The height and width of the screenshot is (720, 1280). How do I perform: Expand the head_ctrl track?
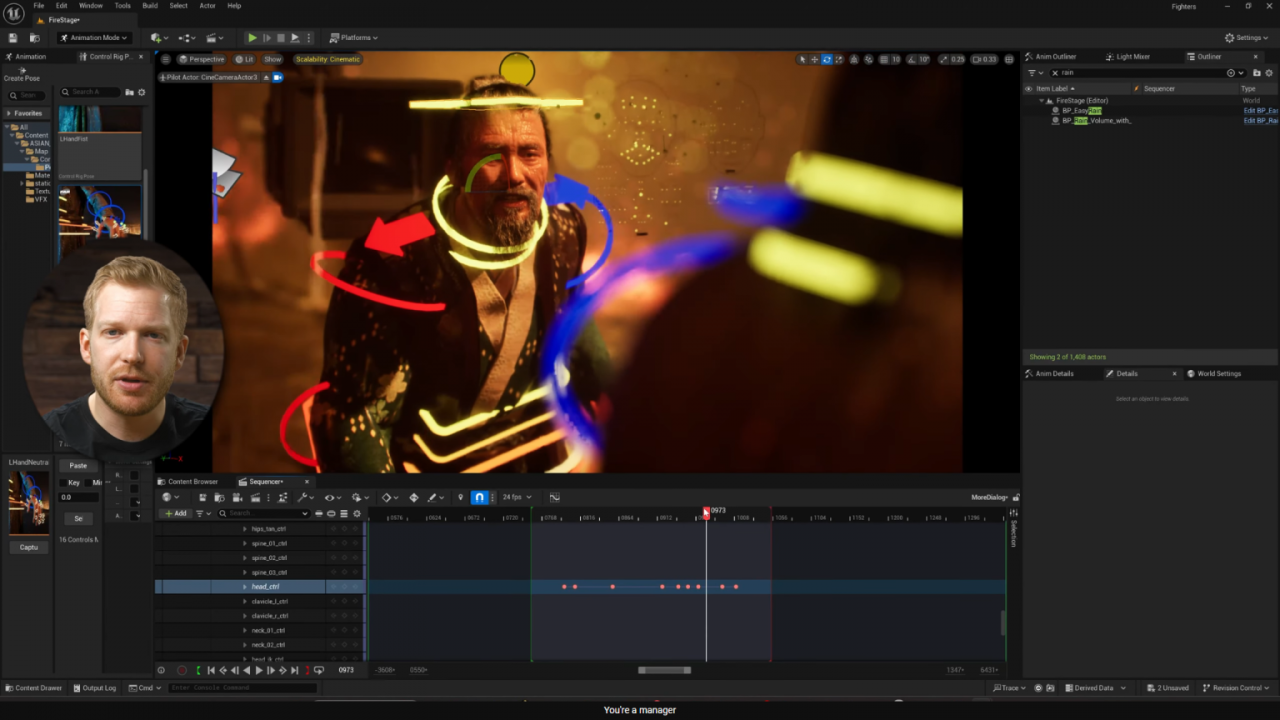coord(245,587)
